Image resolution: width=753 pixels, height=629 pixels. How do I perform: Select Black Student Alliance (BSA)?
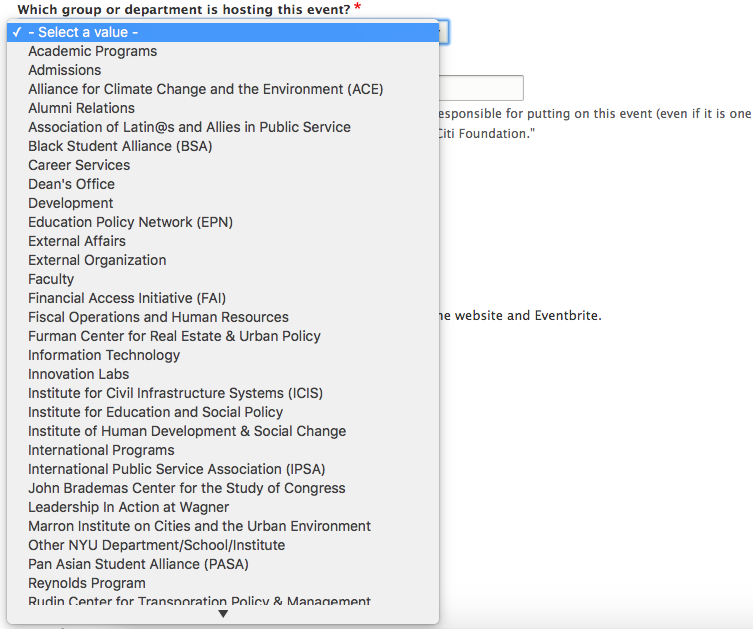(120, 146)
